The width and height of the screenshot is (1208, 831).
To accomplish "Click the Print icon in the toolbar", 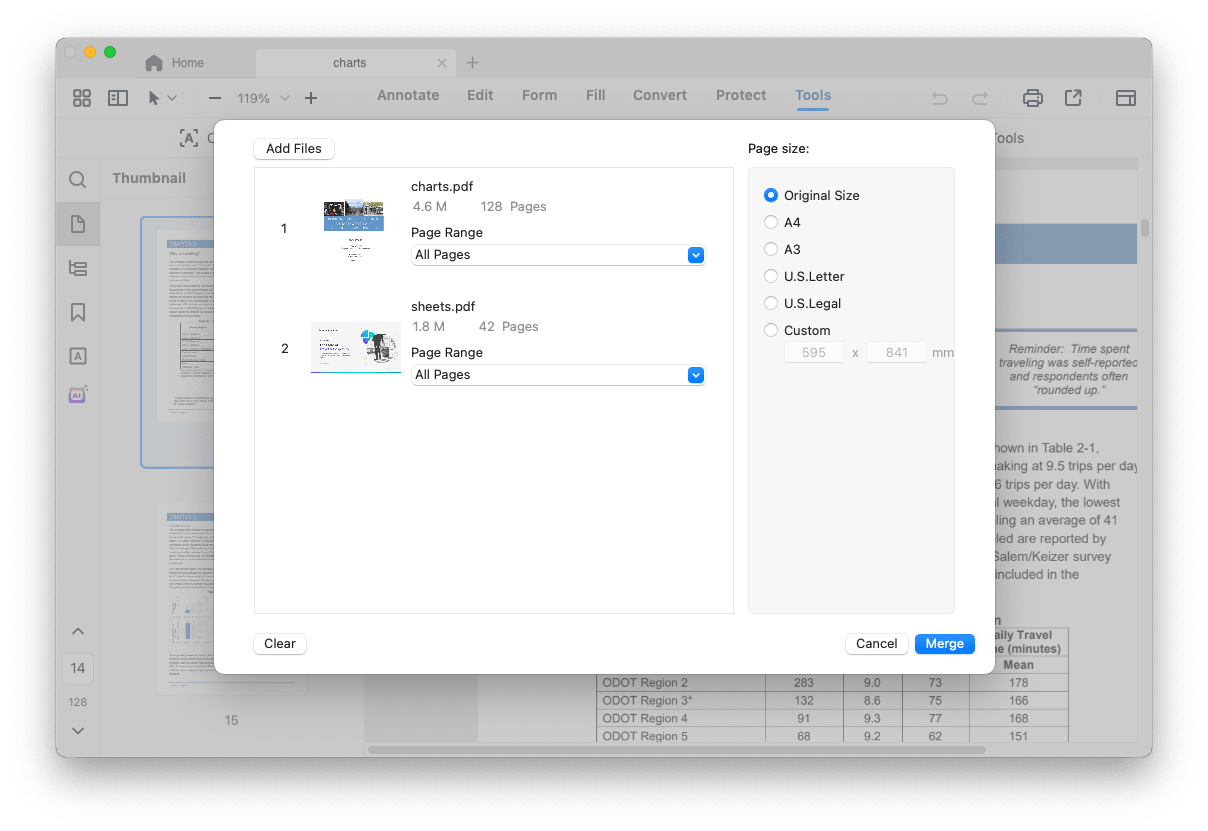I will pyautogui.click(x=1032, y=97).
